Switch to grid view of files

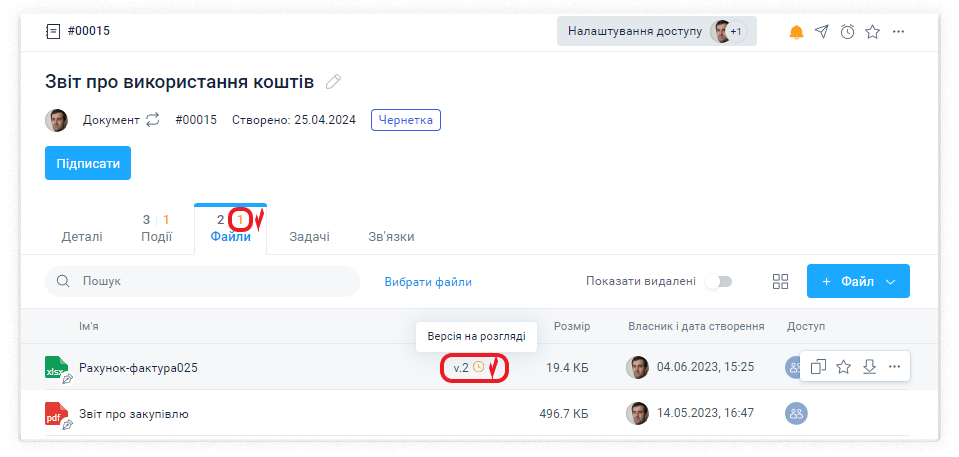coord(781,282)
